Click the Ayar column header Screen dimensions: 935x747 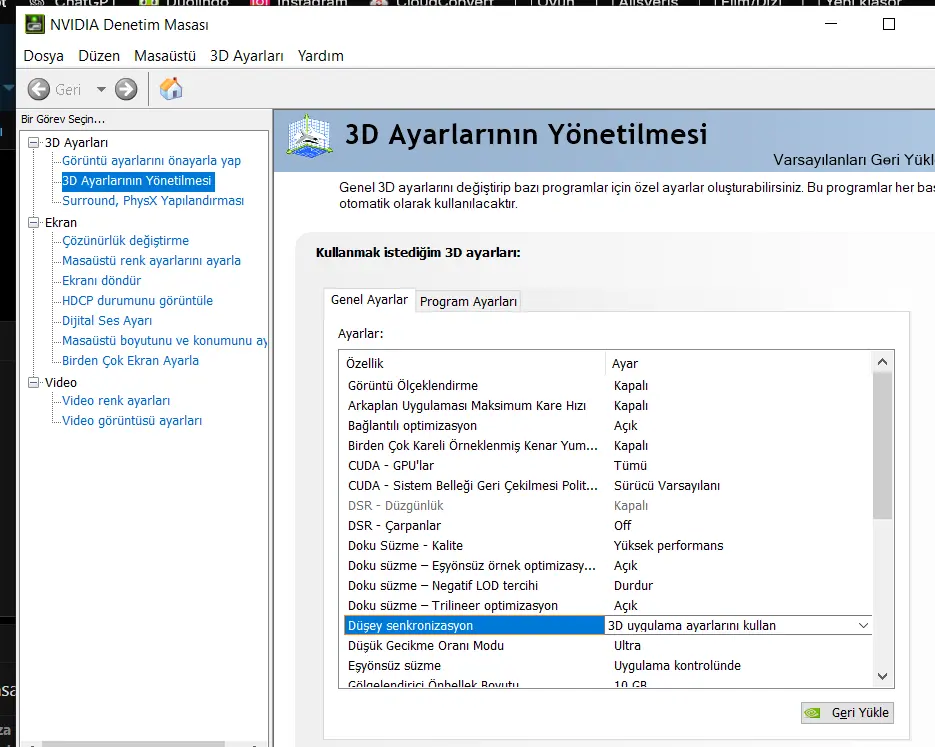pos(738,363)
